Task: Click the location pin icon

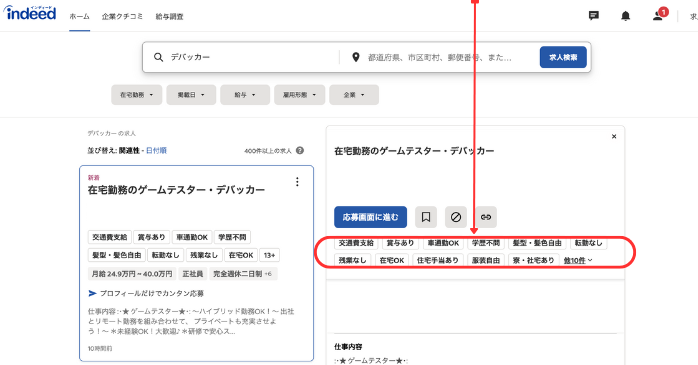Action: click(x=355, y=57)
